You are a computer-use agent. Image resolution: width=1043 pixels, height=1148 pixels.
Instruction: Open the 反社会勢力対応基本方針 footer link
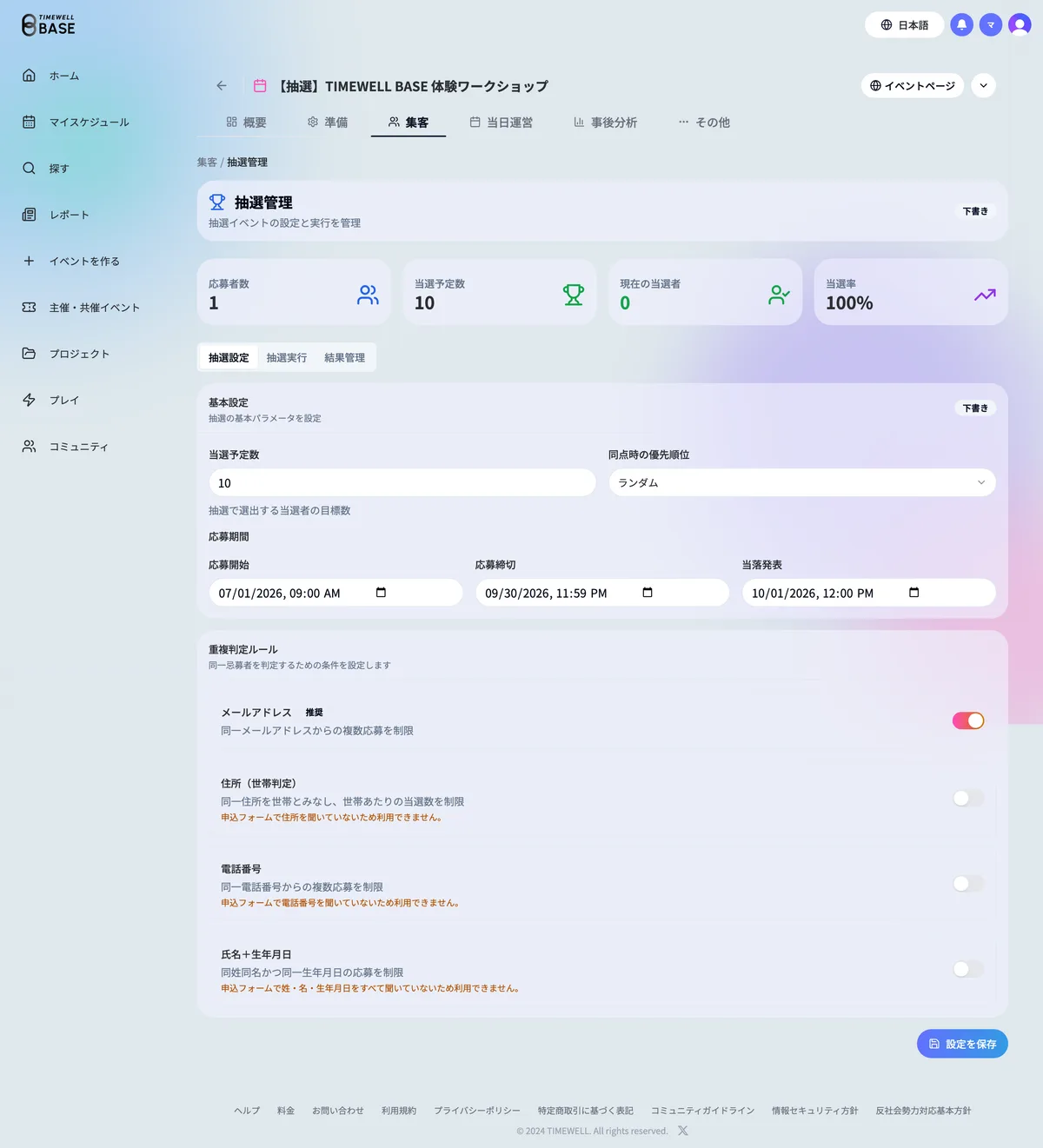(923, 1111)
